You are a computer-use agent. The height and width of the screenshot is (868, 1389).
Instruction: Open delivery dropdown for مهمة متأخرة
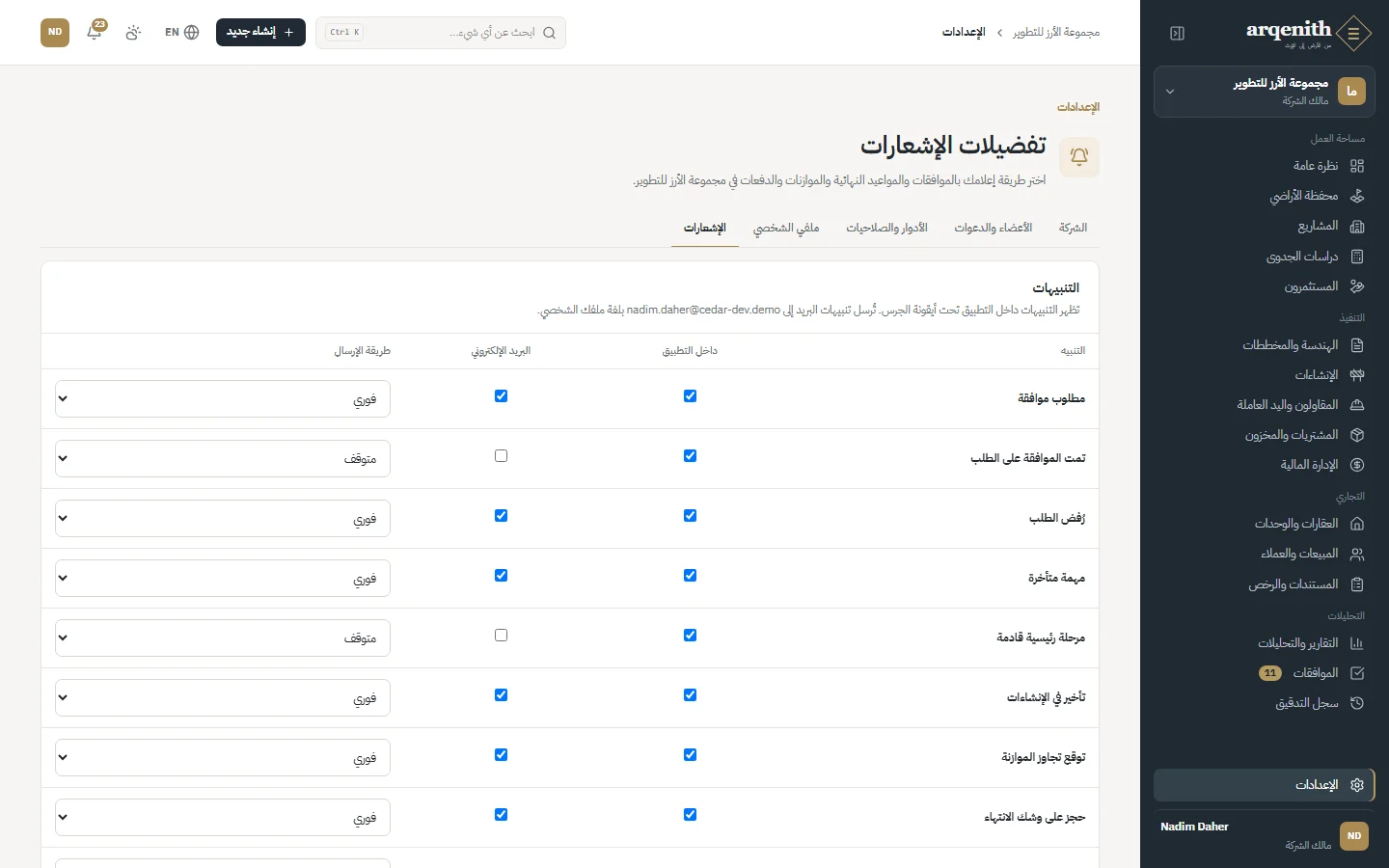(223, 579)
